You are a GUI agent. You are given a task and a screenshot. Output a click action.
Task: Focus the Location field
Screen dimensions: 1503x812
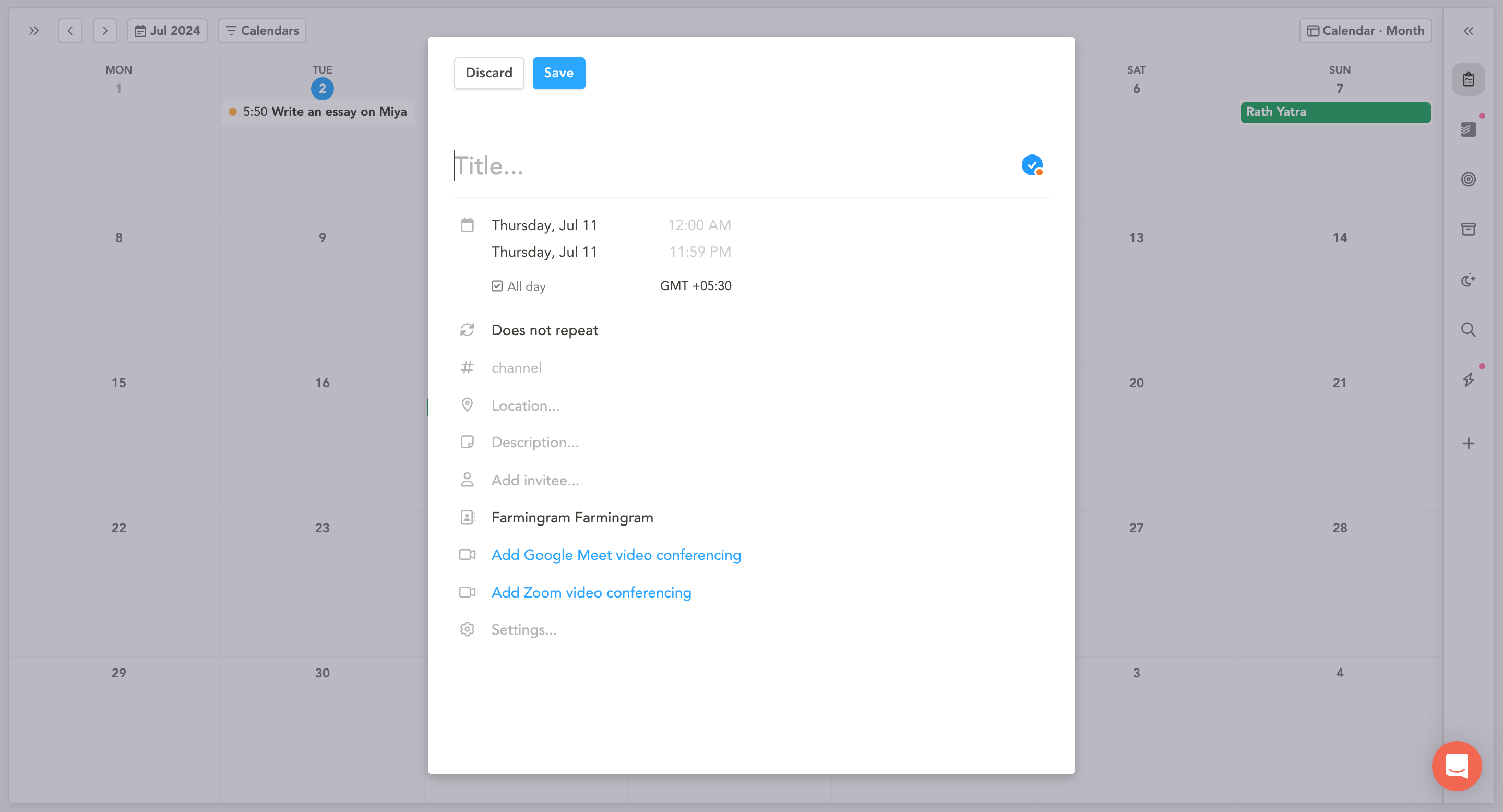point(526,405)
